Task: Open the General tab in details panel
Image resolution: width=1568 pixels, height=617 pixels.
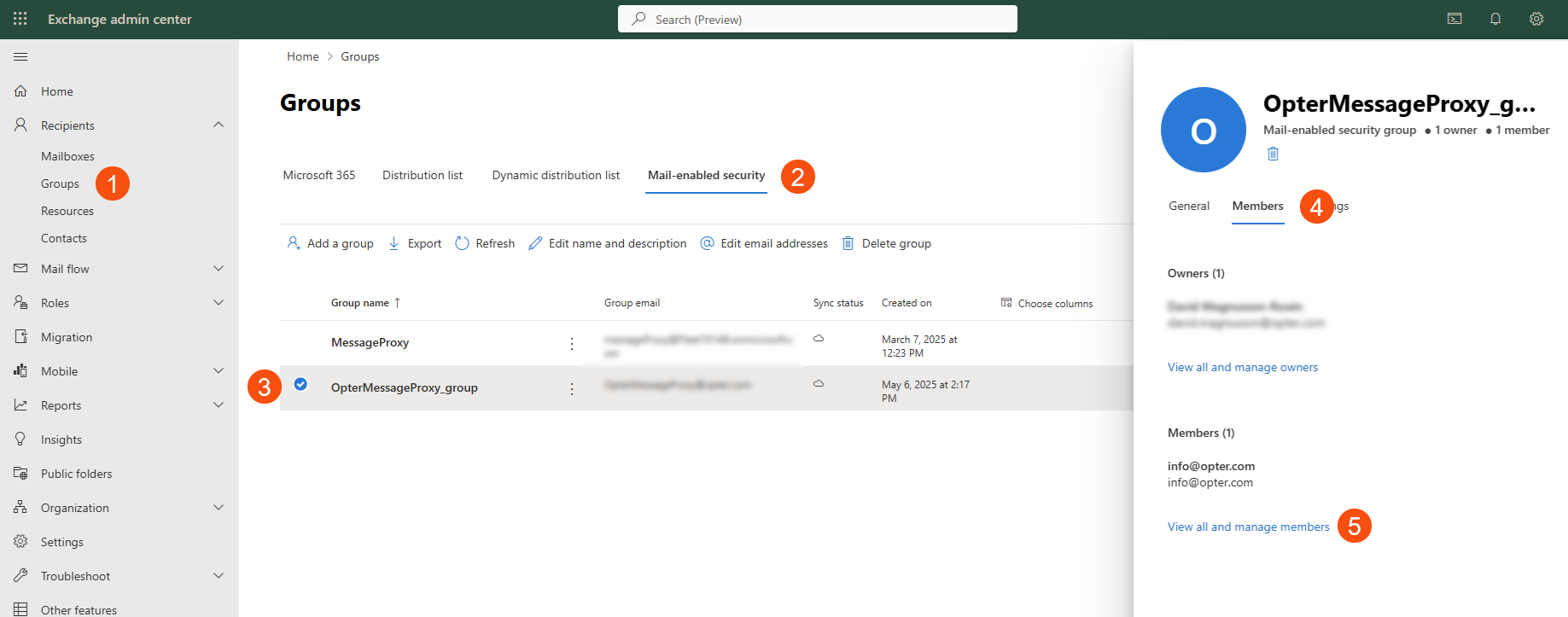Action: point(1189,206)
